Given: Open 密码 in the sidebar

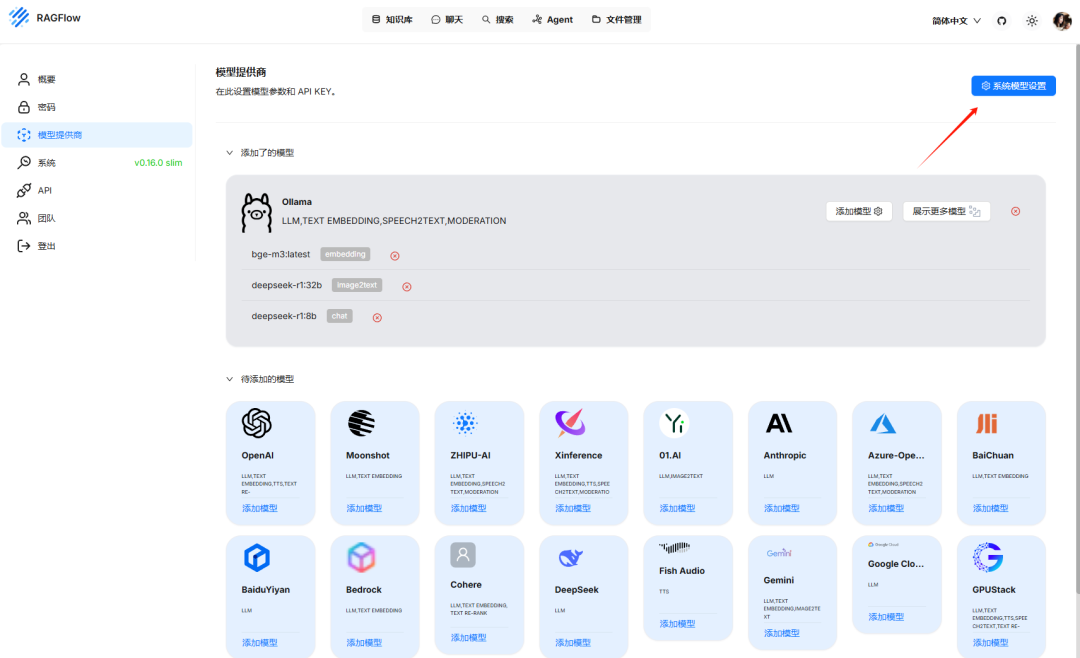Looking at the screenshot, I should [97, 107].
